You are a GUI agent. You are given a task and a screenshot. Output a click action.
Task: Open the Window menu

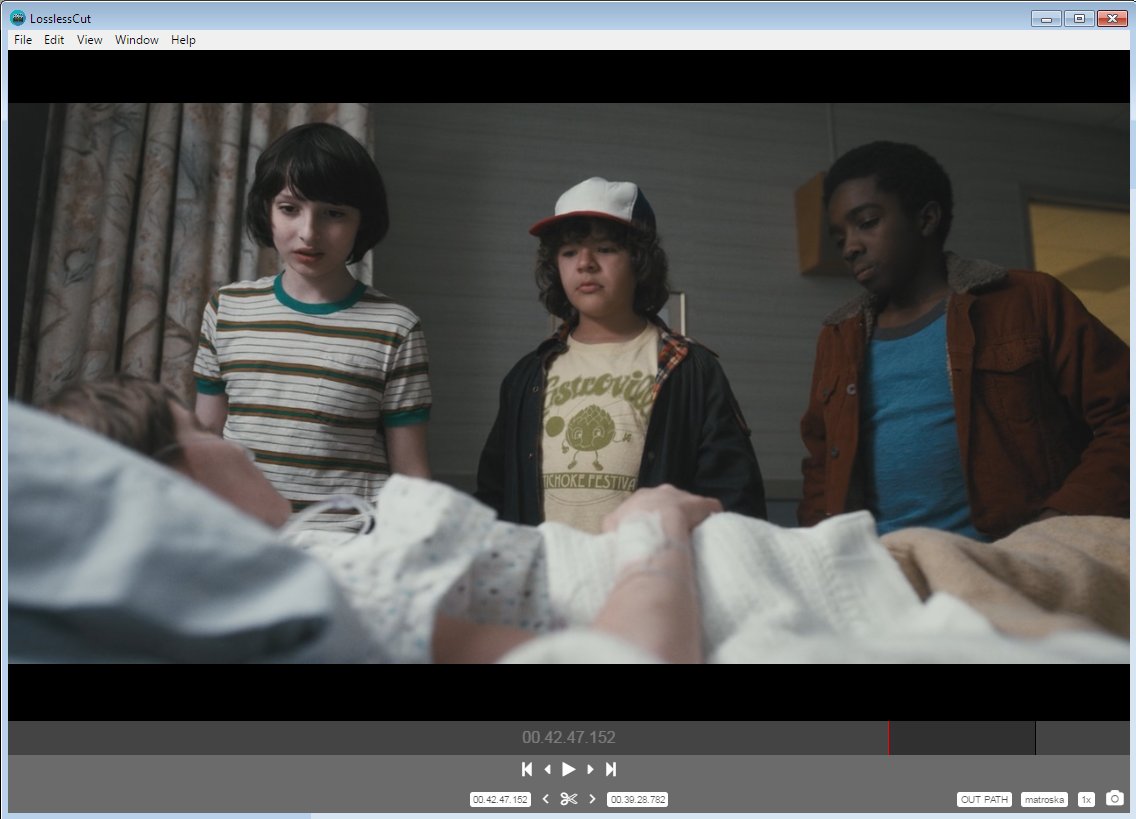tap(137, 40)
